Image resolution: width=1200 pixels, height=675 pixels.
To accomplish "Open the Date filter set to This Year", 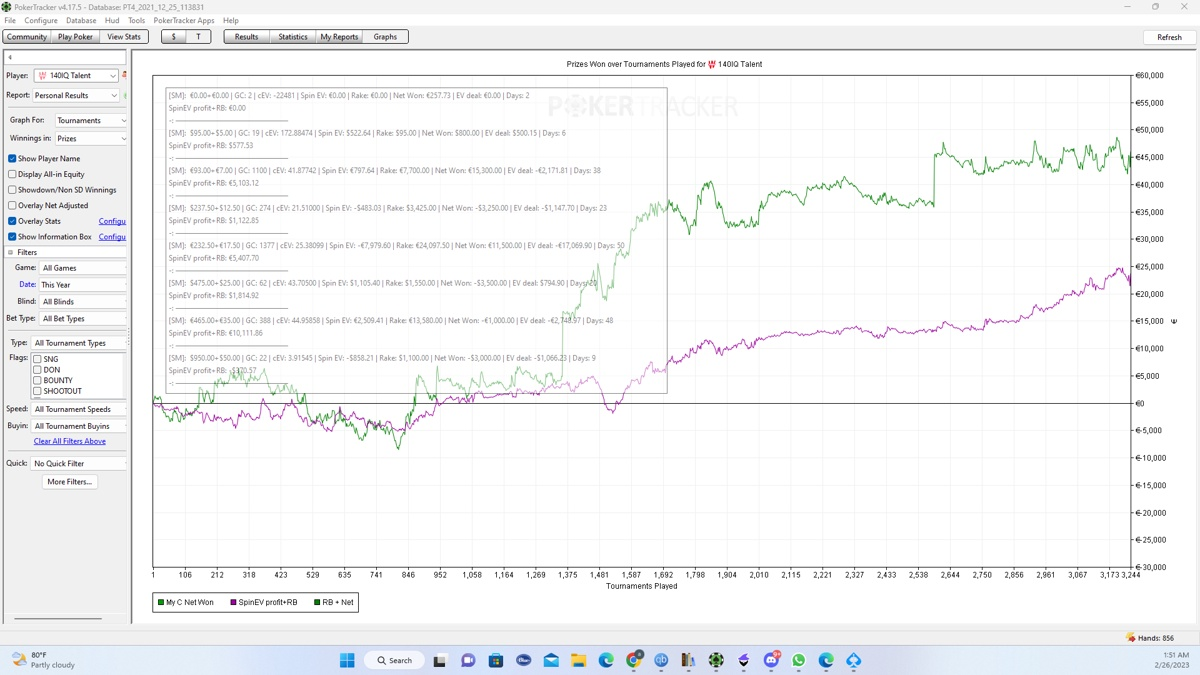I will pyautogui.click(x=82, y=285).
